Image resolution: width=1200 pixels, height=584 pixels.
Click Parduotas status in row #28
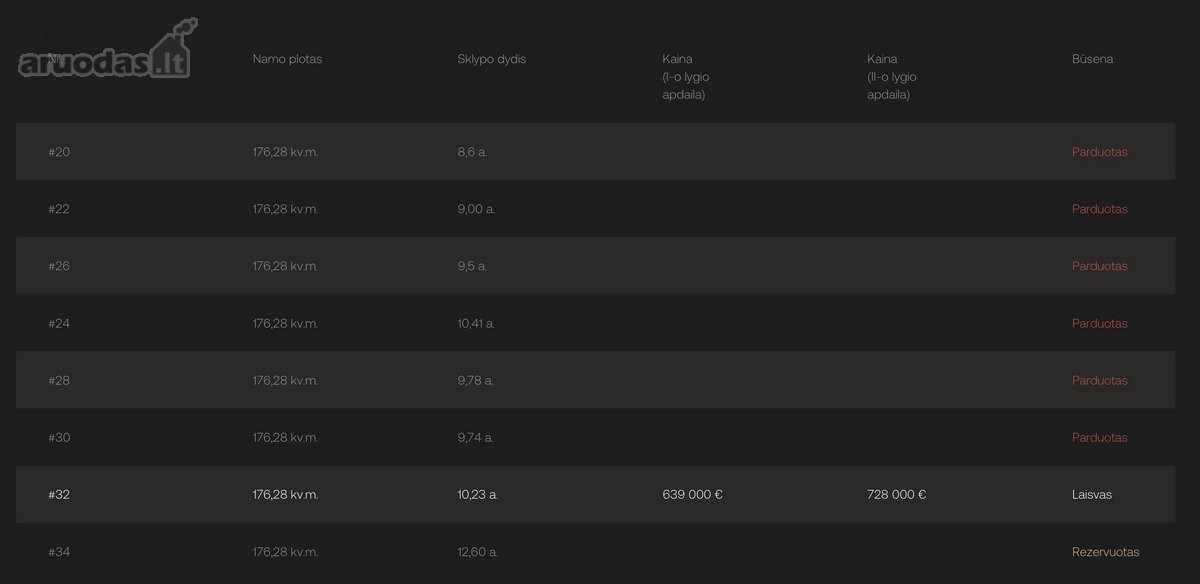click(x=1099, y=381)
